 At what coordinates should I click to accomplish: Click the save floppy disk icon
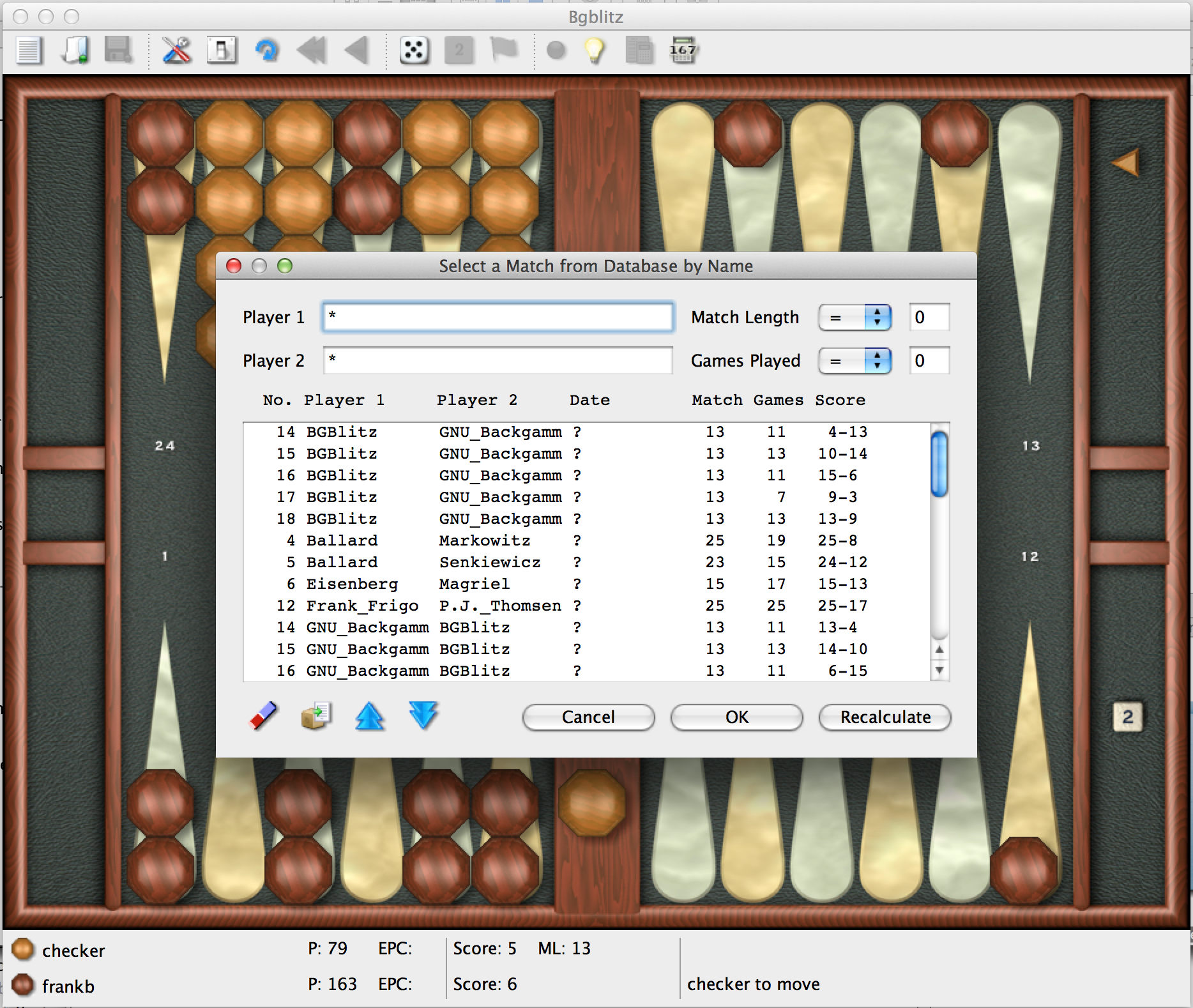[x=119, y=50]
